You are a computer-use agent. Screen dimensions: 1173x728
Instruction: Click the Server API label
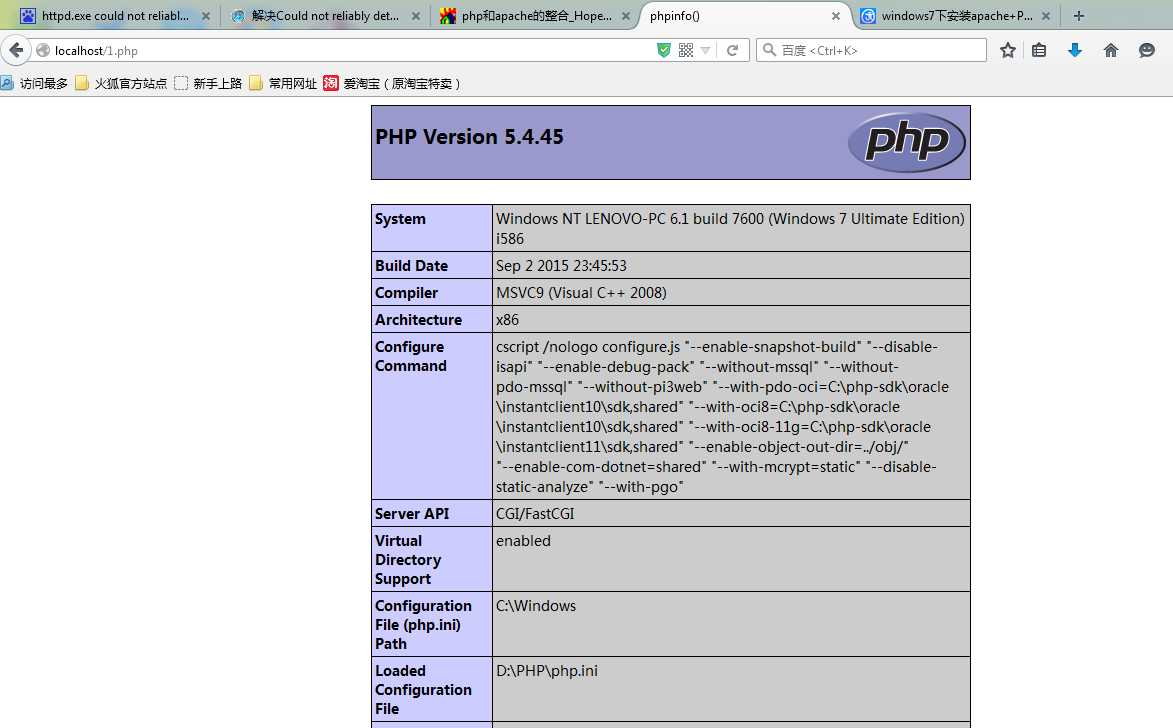(412, 513)
